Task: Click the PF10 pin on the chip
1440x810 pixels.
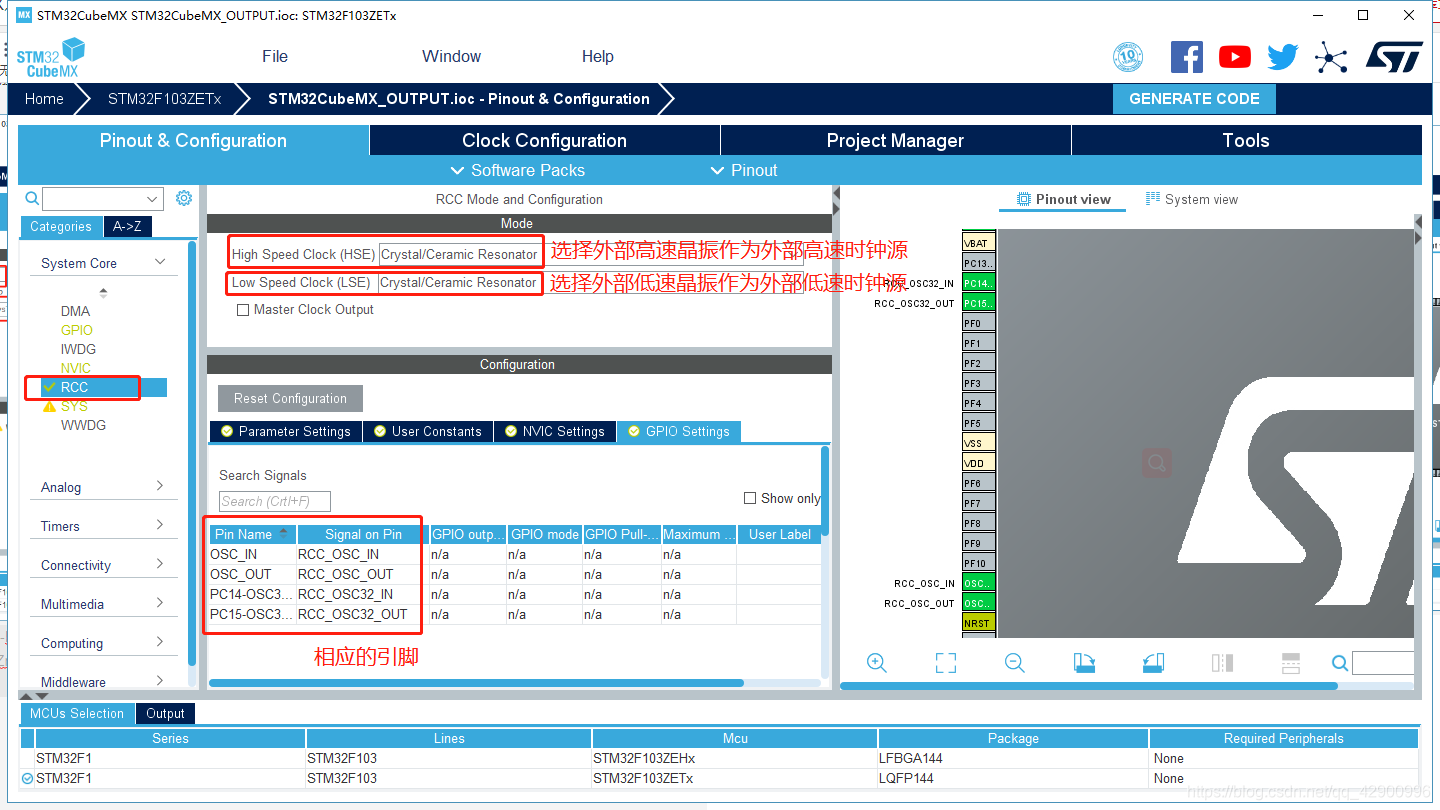Action: click(977, 563)
